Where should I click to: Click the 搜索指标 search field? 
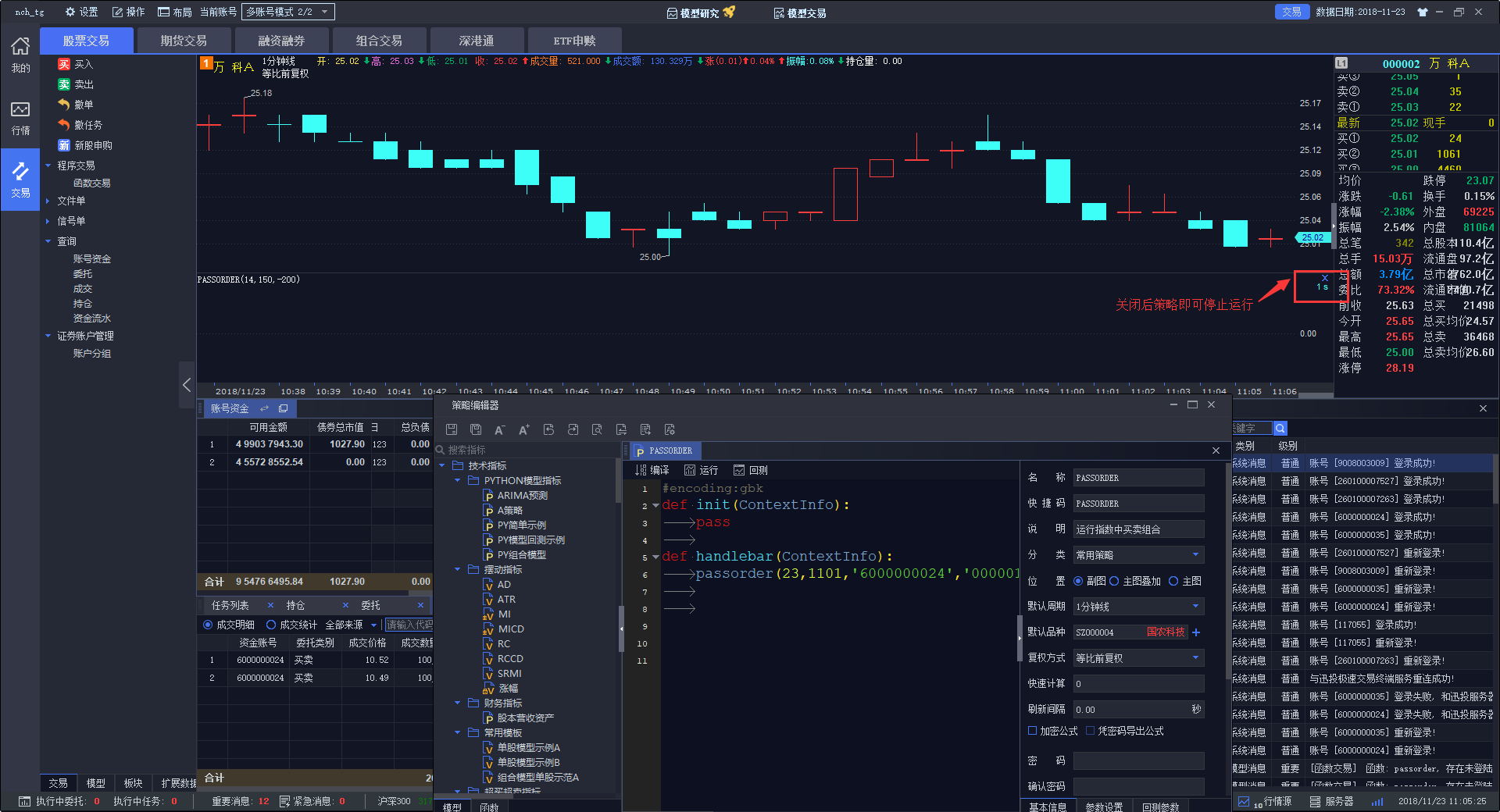[x=527, y=450]
